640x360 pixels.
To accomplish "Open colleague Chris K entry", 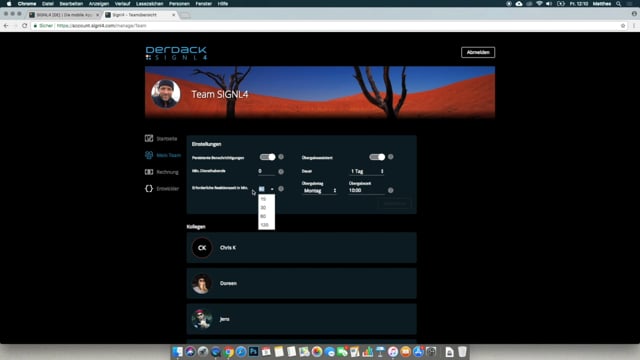I will point(301,248).
